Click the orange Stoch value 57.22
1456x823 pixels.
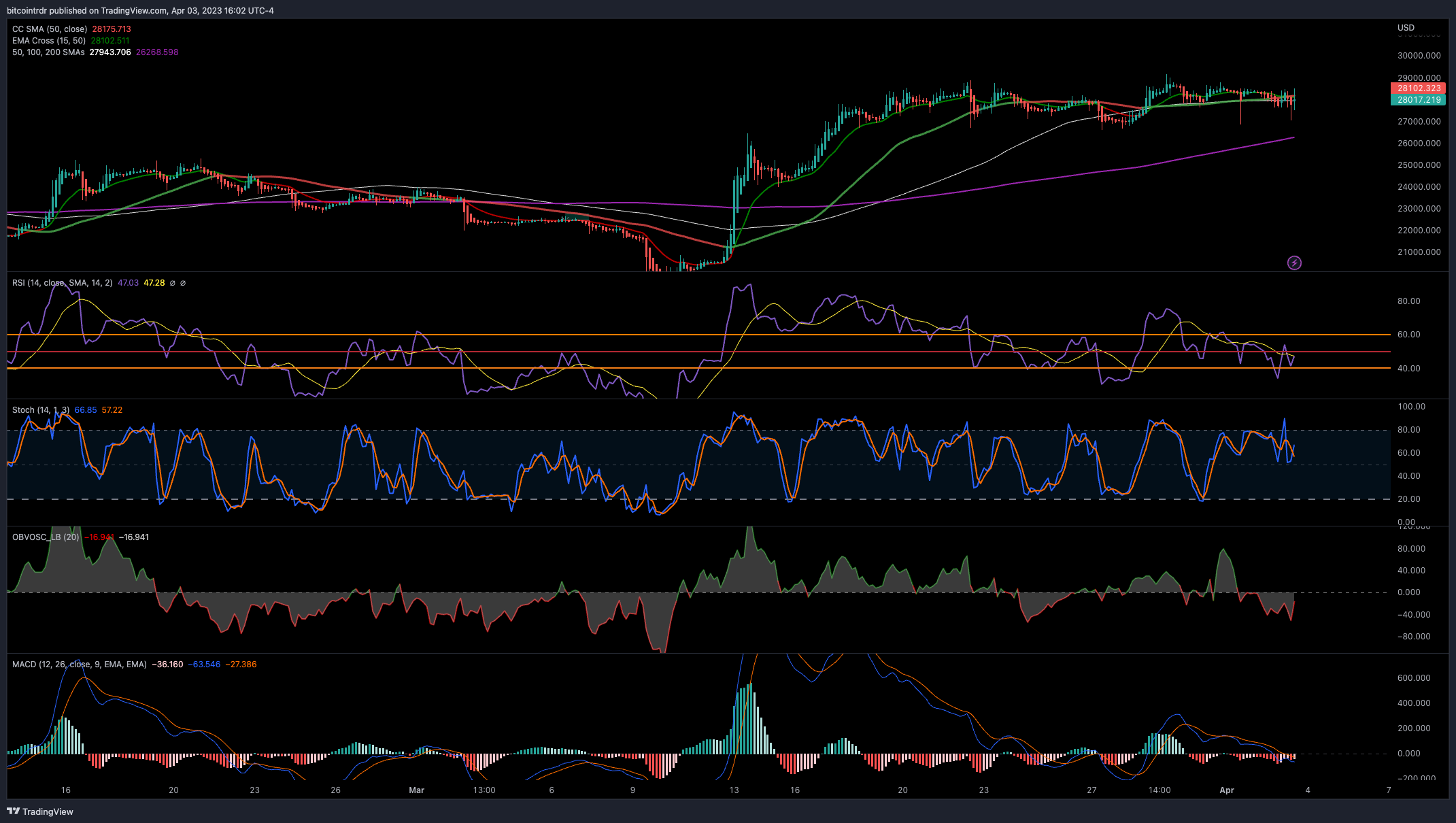(x=112, y=410)
